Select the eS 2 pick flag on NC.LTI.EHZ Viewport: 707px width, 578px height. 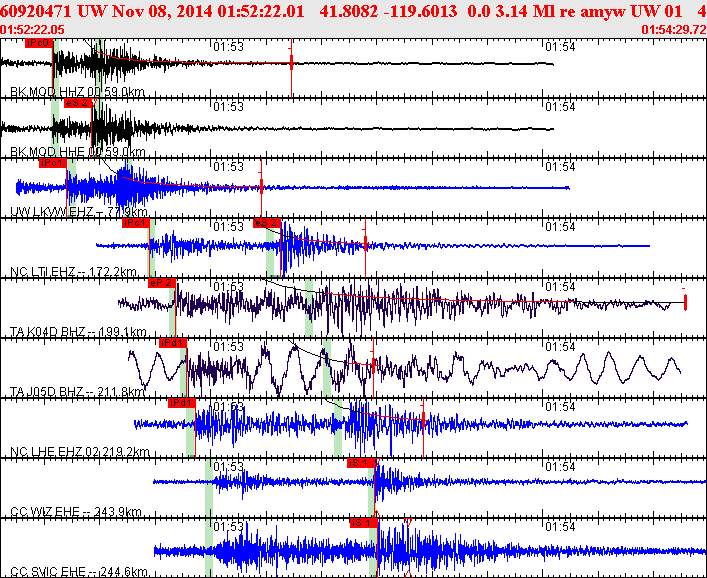[267, 223]
